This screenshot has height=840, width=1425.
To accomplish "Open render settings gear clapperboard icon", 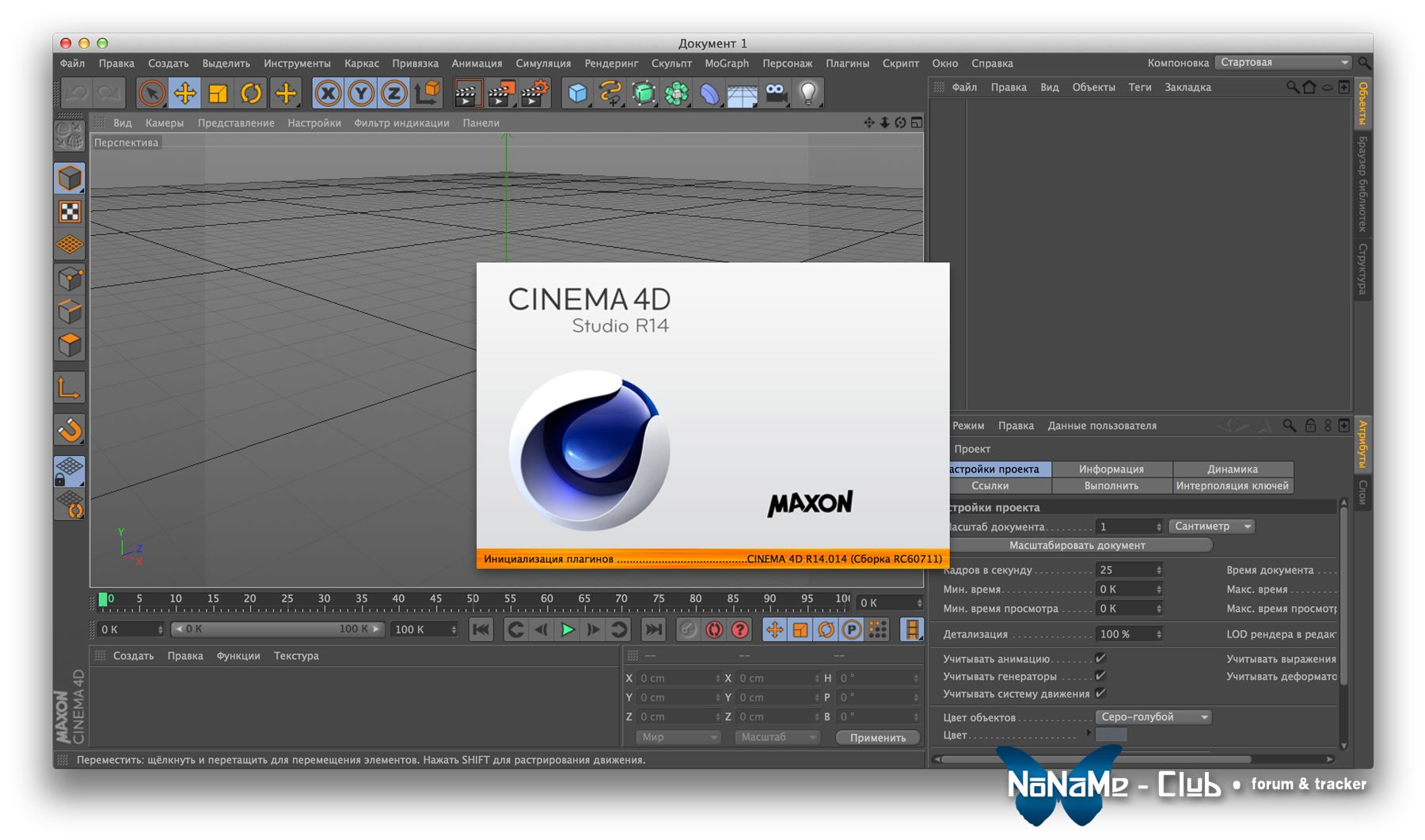I will pyautogui.click(x=534, y=93).
